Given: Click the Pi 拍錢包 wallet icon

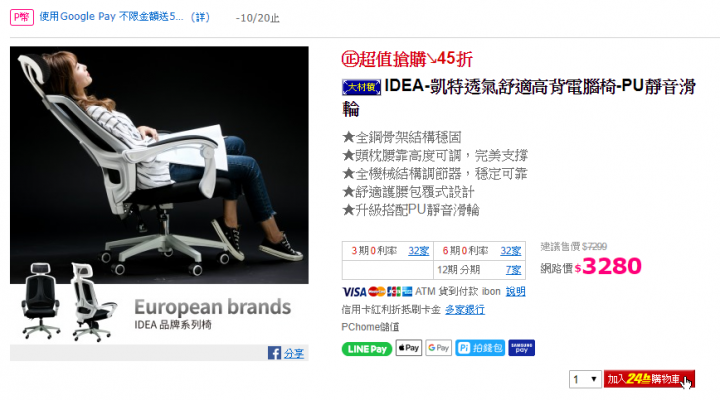Looking at the screenshot, I should click(x=480, y=348).
